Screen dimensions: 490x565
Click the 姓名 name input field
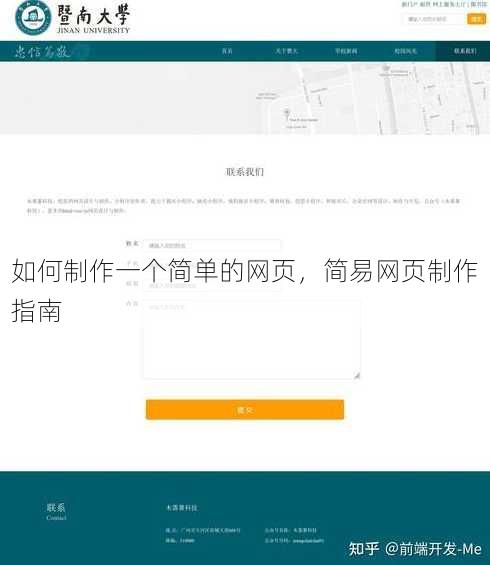[212, 245]
